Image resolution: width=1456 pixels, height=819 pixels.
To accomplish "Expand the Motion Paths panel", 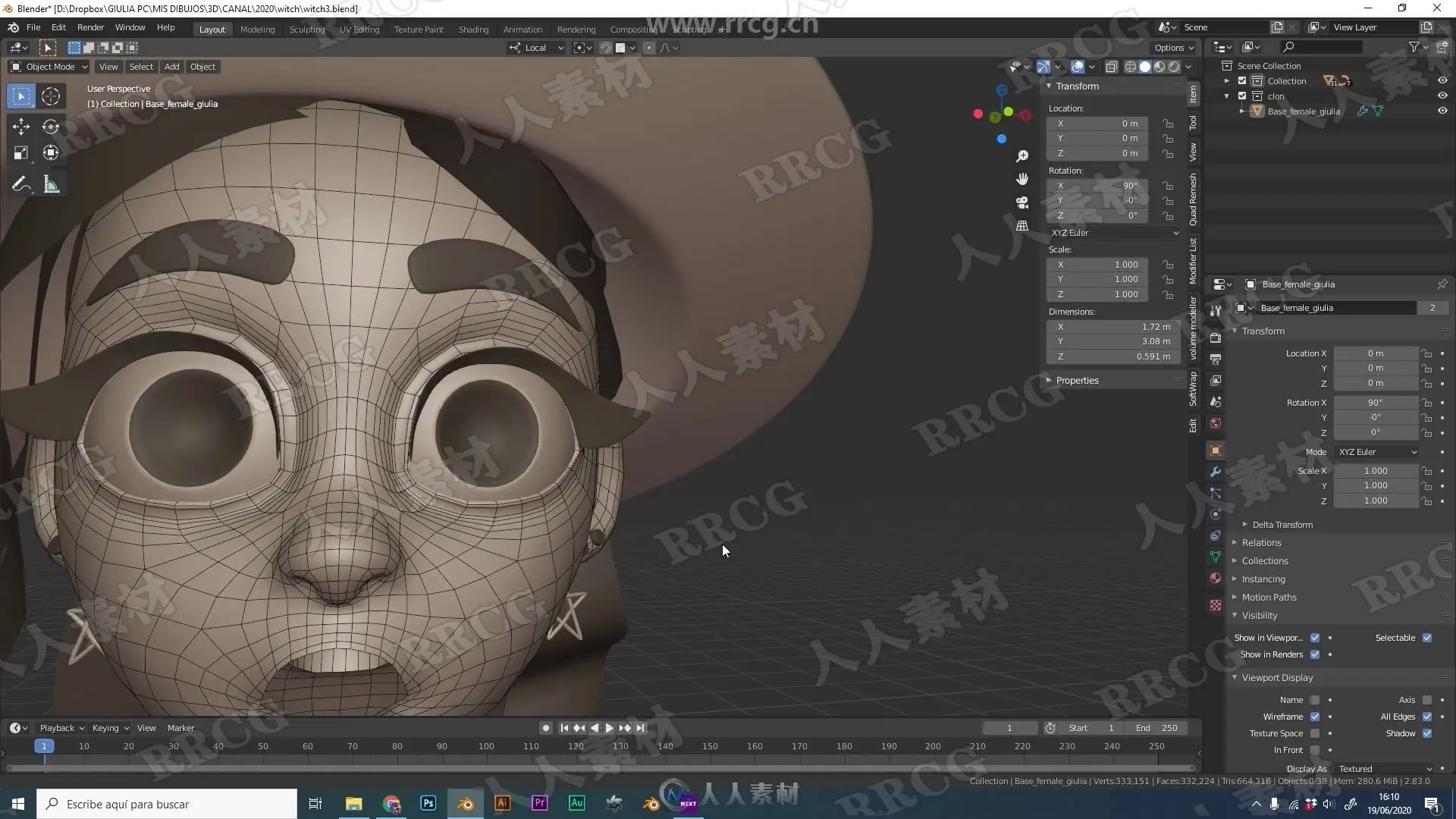I will click(x=1268, y=598).
